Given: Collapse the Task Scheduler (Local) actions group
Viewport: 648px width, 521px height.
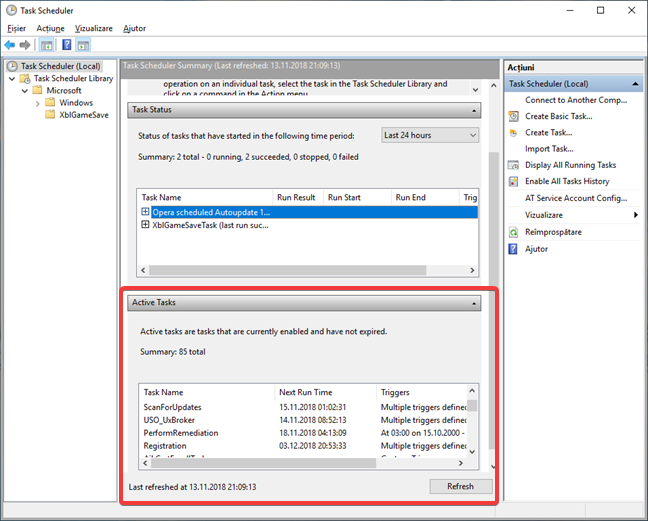Looking at the screenshot, I should [x=635, y=84].
